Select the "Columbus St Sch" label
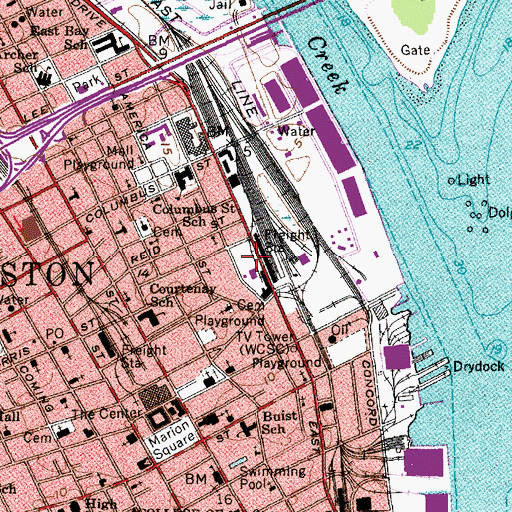This screenshot has width=512, height=512. [x=193, y=215]
